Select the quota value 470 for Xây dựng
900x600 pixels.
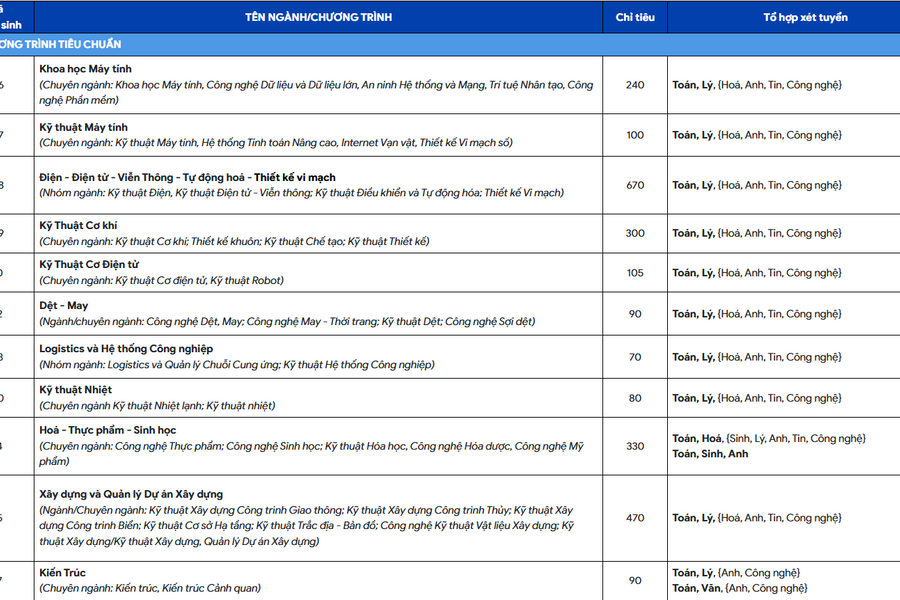(635, 518)
